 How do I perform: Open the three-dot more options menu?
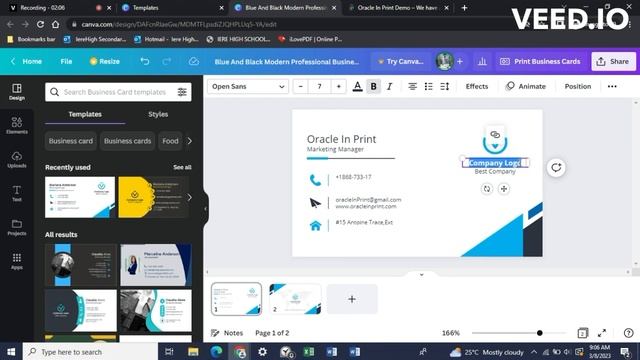612,87
